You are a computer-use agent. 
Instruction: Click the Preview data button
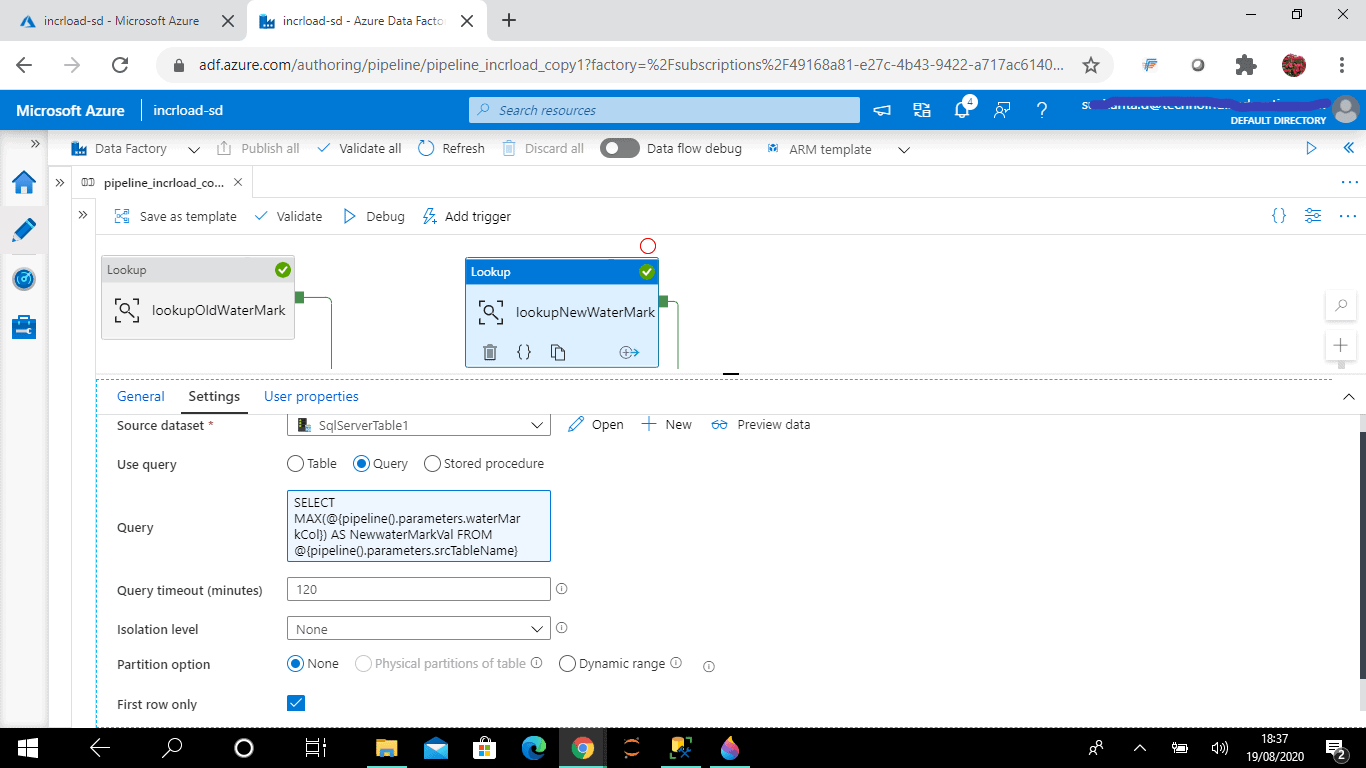click(761, 424)
